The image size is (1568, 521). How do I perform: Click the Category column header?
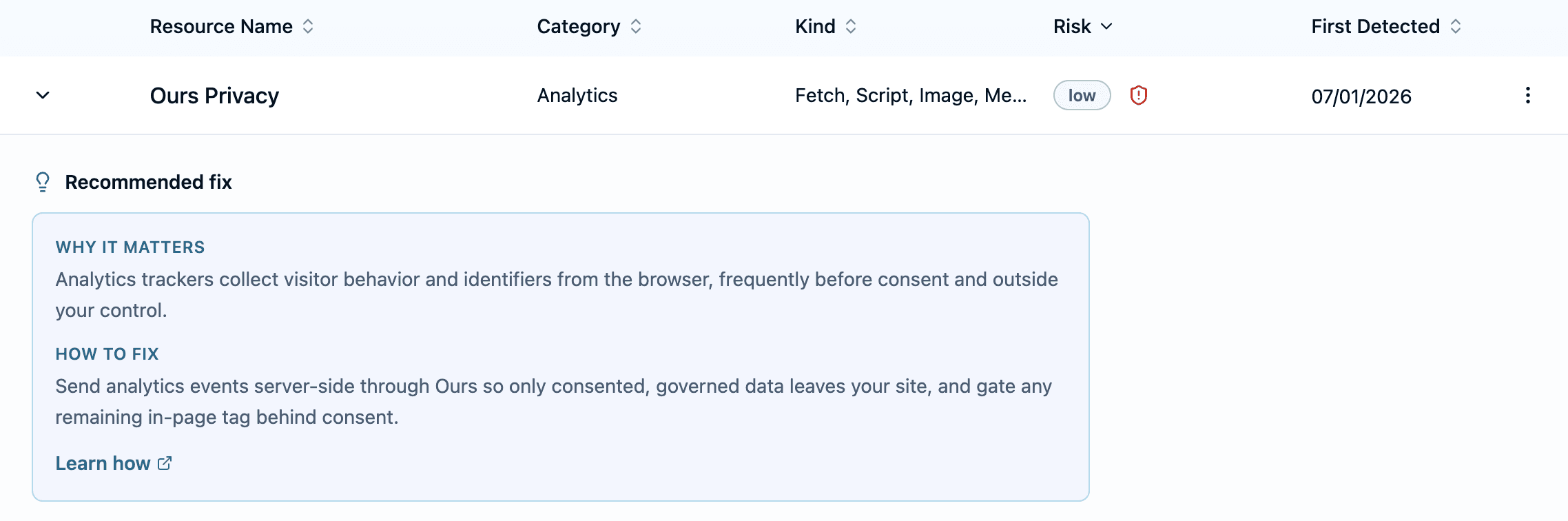579,26
